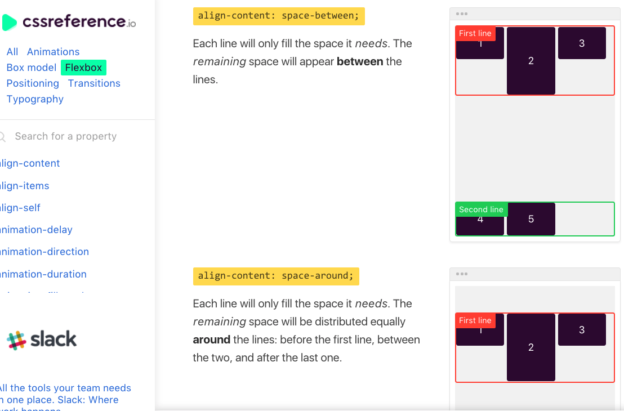Click the green Second line label
Viewport: 624px width, 411px height.
[481, 210]
